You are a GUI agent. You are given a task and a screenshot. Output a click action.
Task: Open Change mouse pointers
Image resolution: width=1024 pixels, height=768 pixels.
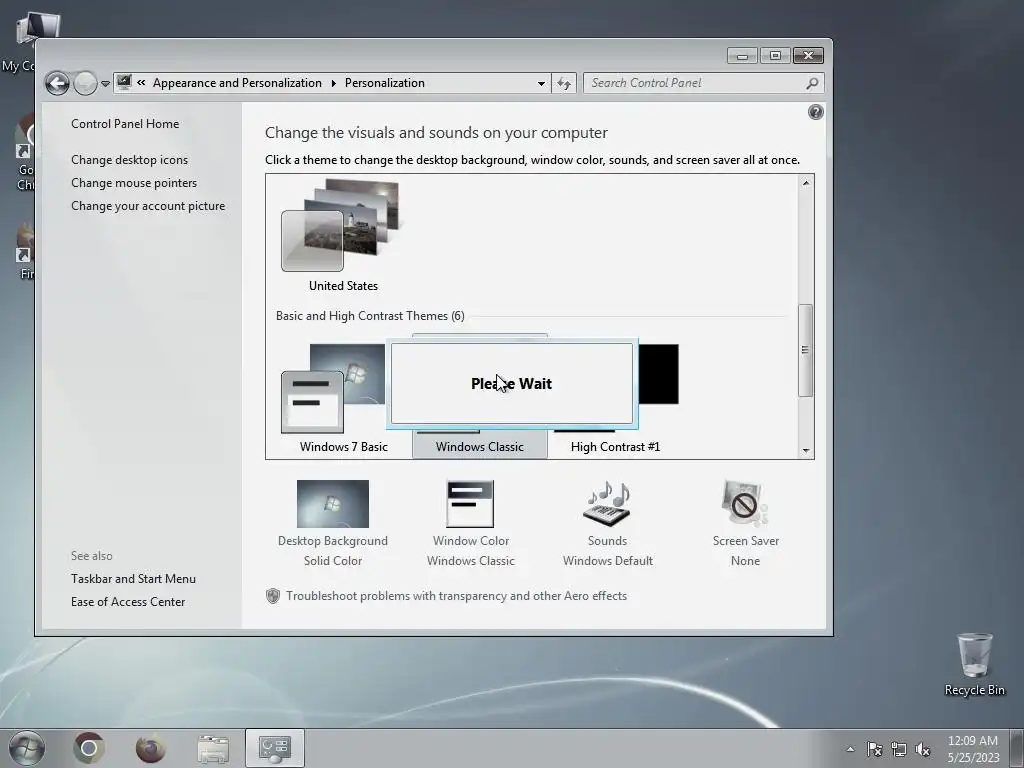click(134, 183)
